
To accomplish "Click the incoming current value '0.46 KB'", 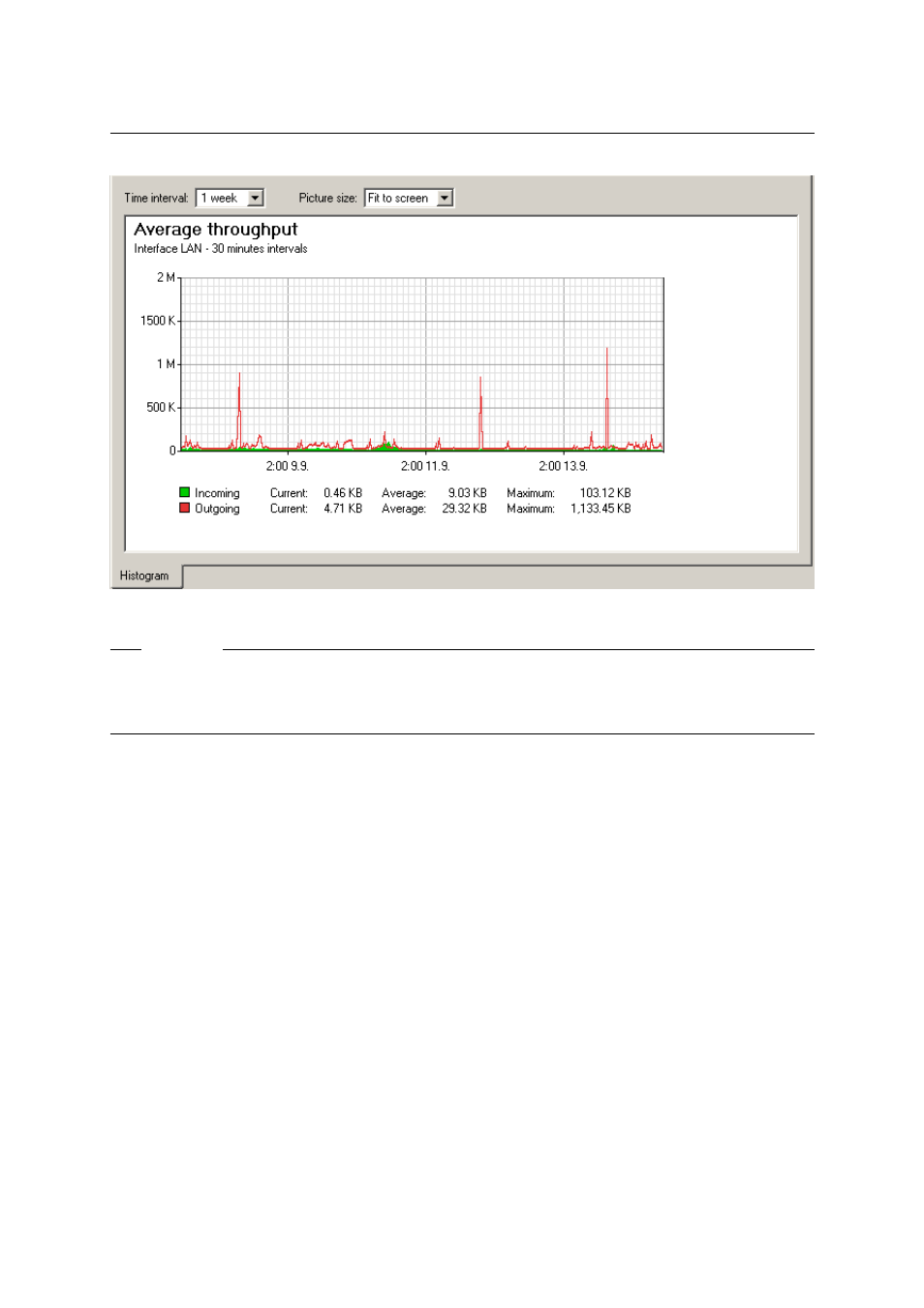I will pos(343,493).
